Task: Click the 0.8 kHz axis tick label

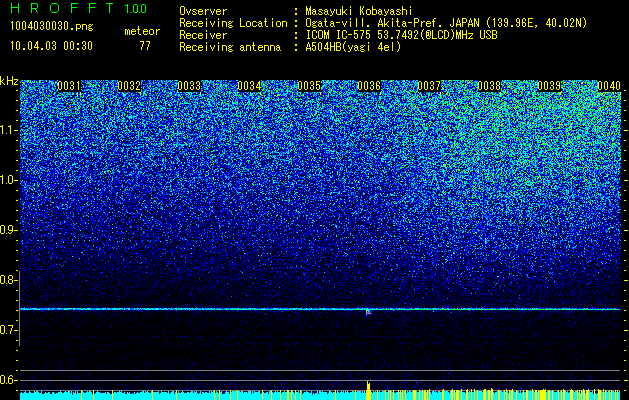Action: click(x=7, y=280)
